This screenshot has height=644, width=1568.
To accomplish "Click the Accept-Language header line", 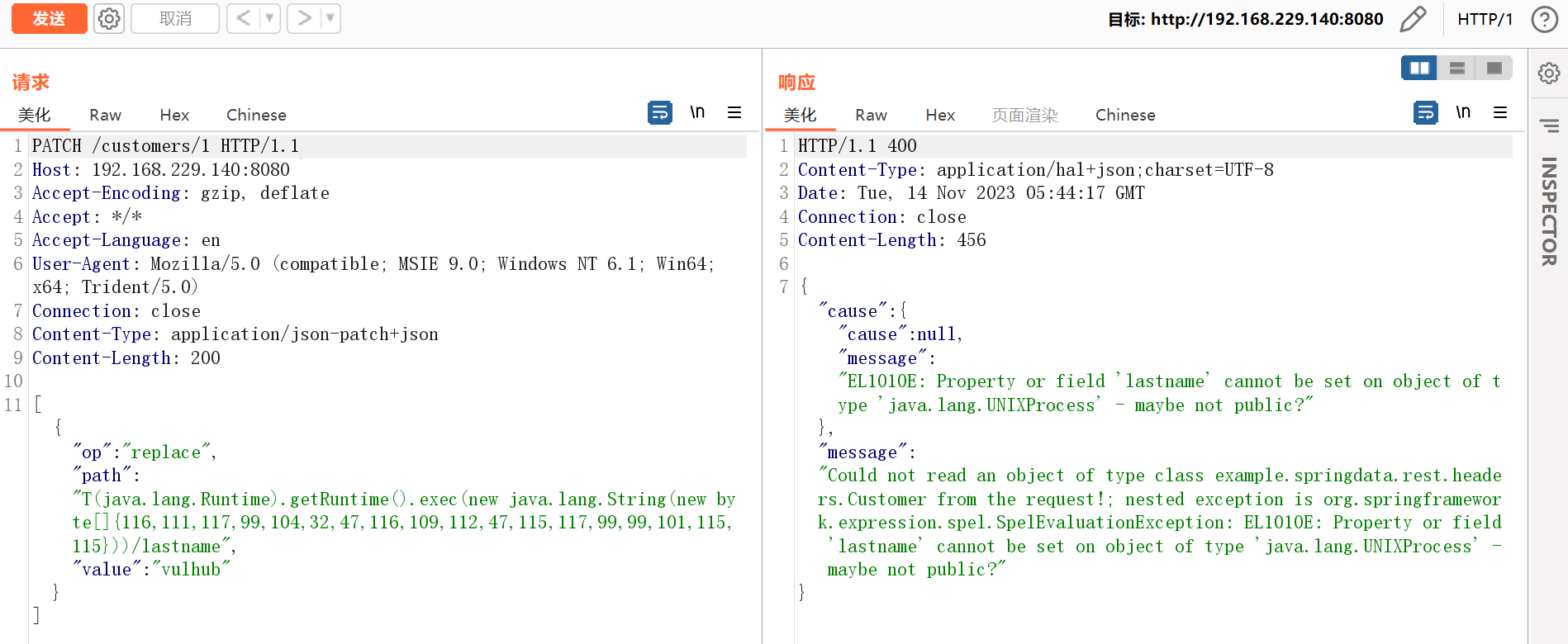I will [x=126, y=240].
